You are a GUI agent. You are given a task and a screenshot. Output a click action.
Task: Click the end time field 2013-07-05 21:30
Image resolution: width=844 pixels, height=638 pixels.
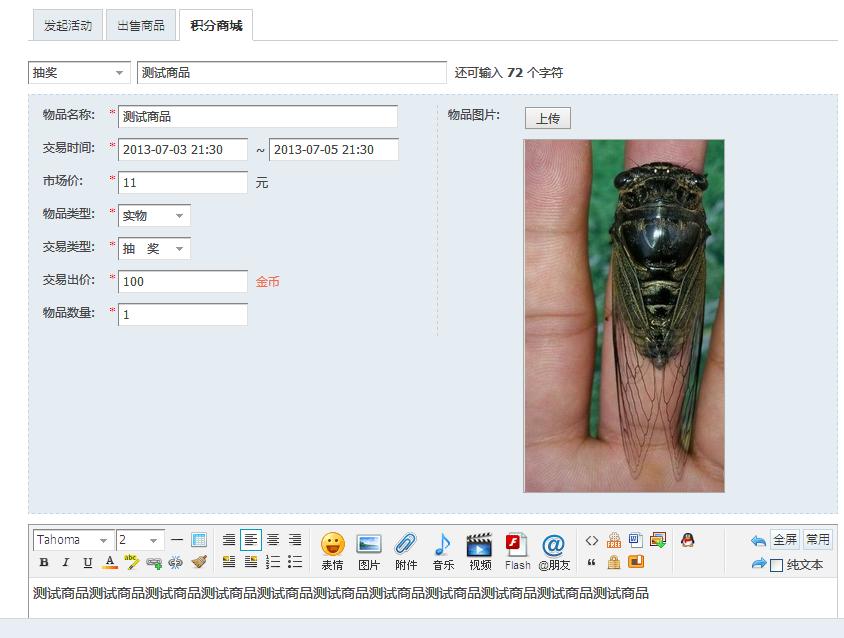(x=334, y=149)
